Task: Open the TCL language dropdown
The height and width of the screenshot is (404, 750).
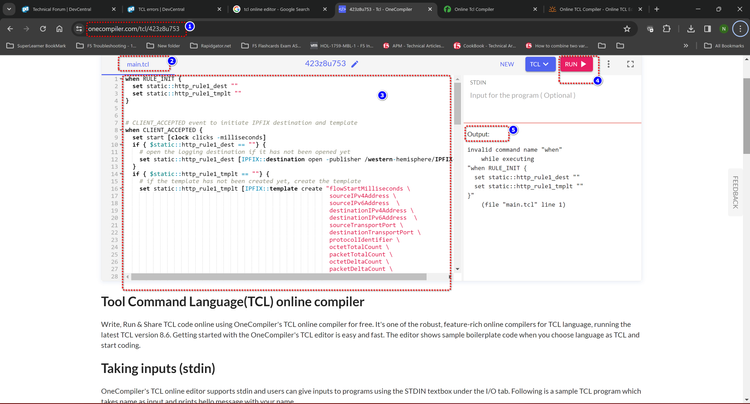Action: tap(540, 64)
